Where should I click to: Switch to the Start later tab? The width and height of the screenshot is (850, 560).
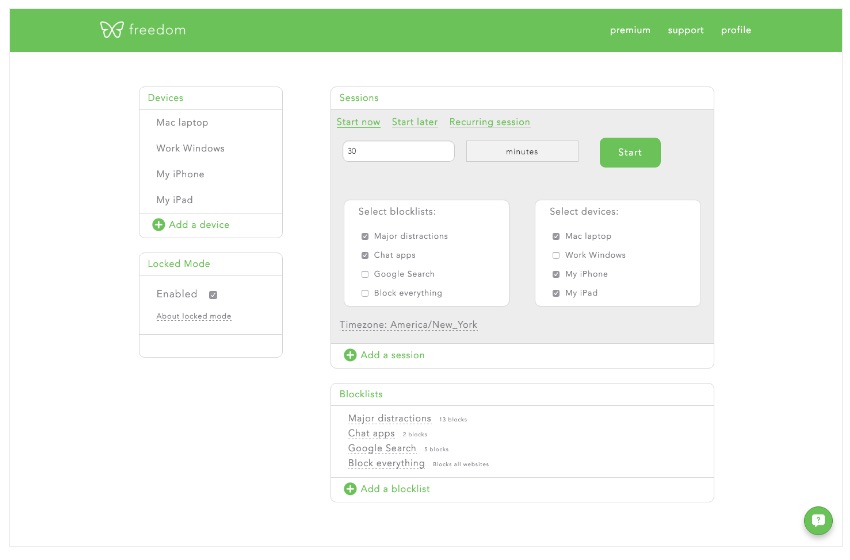(415, 122)
